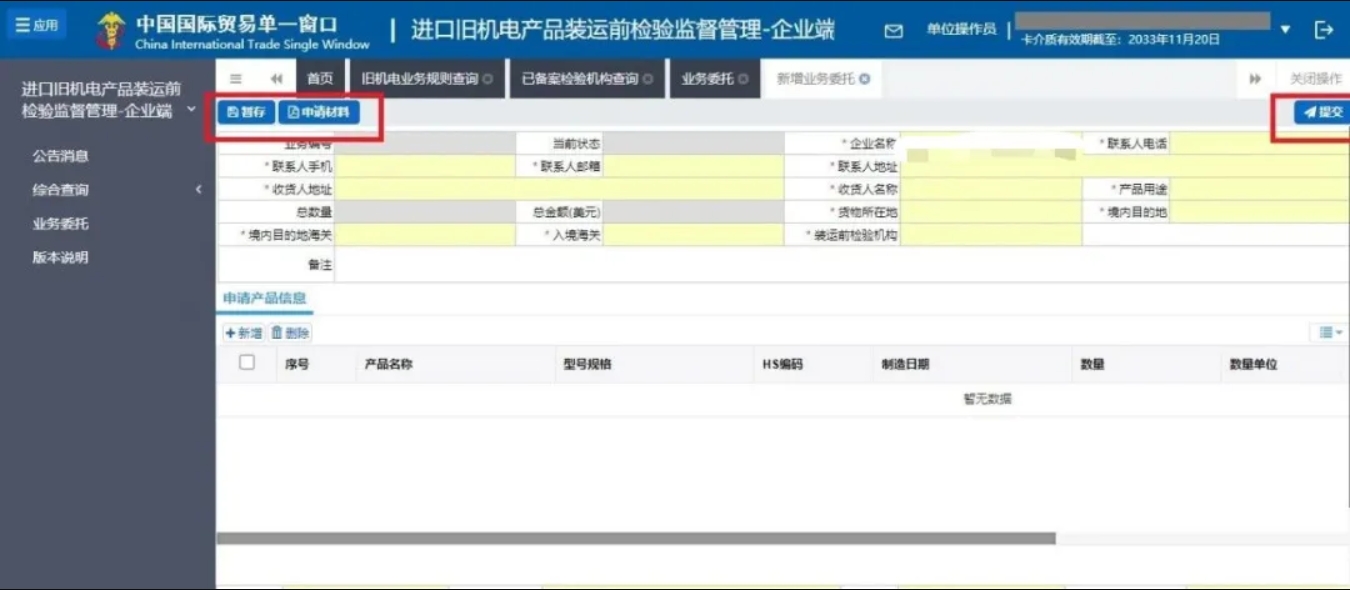Open the table column settings dropdown
Viewport: 1350px width, 590px height.
(1329, 333)
